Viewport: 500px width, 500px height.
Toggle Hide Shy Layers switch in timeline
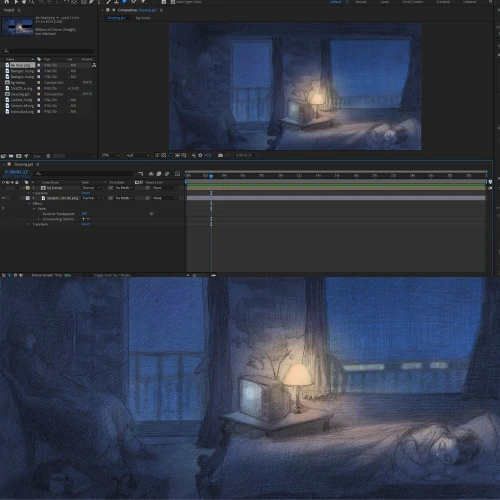click(151, 174)
